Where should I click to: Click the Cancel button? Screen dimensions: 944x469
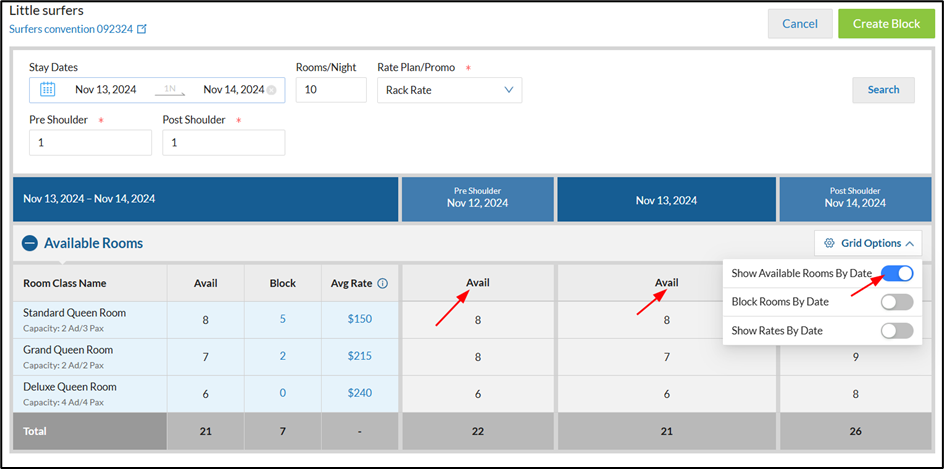coord(800,24)
